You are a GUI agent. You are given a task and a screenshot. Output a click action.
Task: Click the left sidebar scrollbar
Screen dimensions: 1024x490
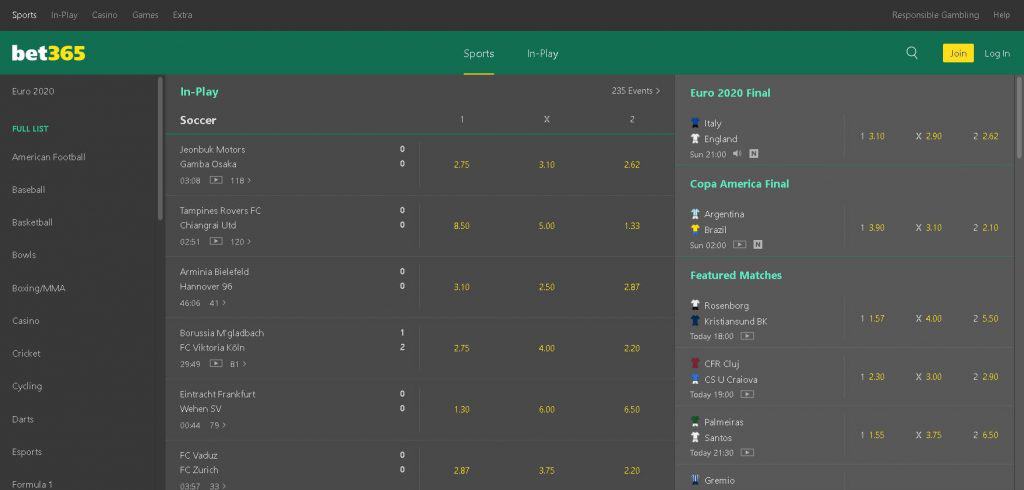[160, 148]
